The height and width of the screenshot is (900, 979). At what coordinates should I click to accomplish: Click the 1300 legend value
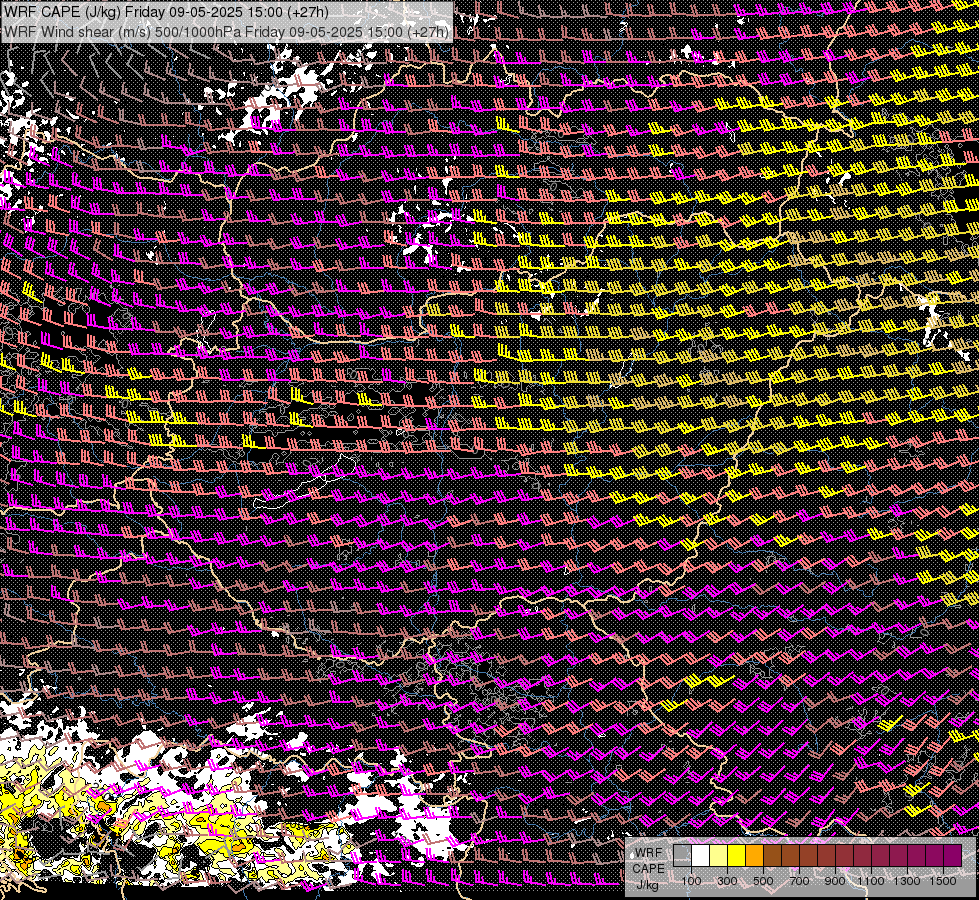coord(907,881)
